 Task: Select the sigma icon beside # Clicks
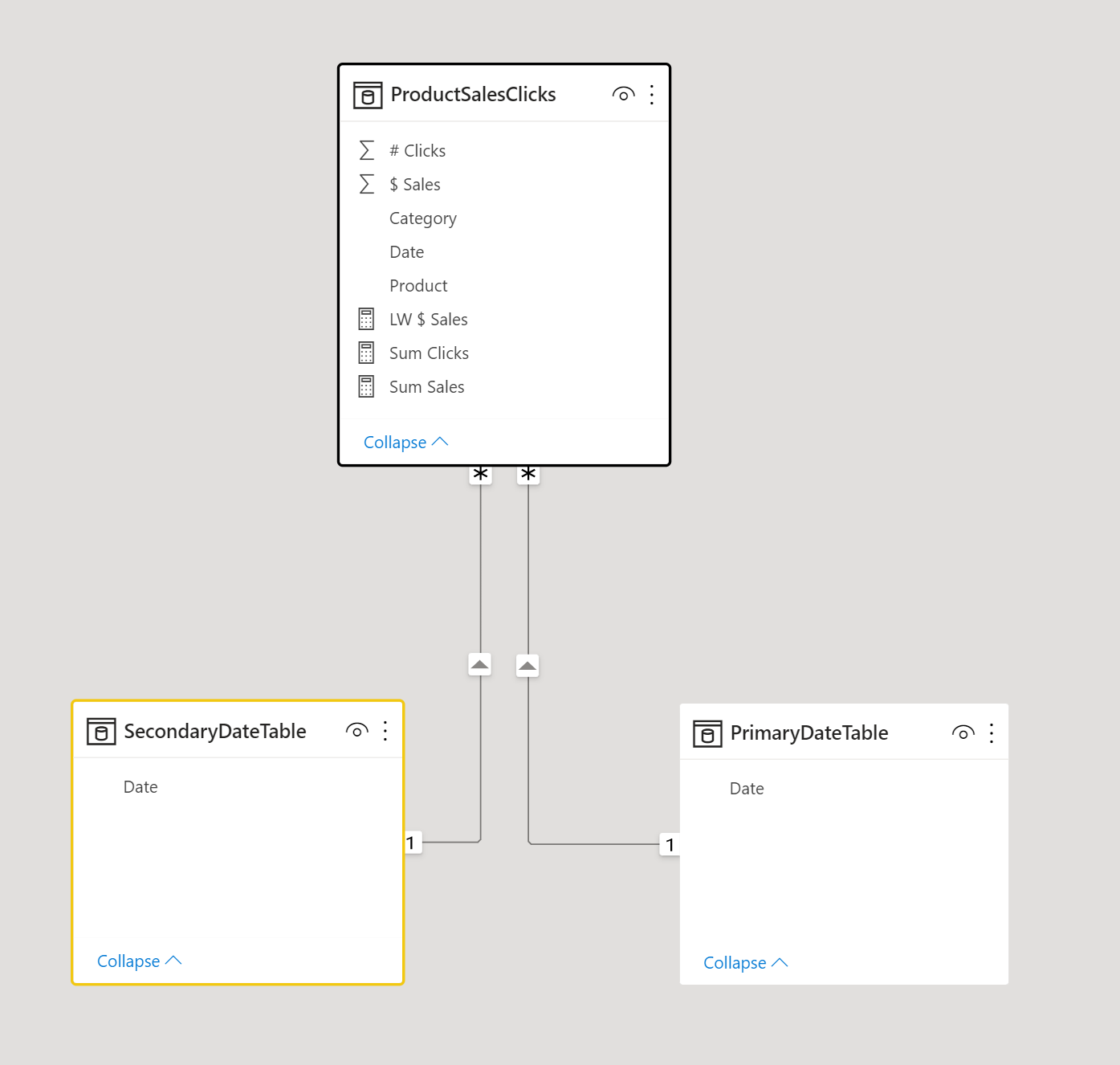(367, 150)
